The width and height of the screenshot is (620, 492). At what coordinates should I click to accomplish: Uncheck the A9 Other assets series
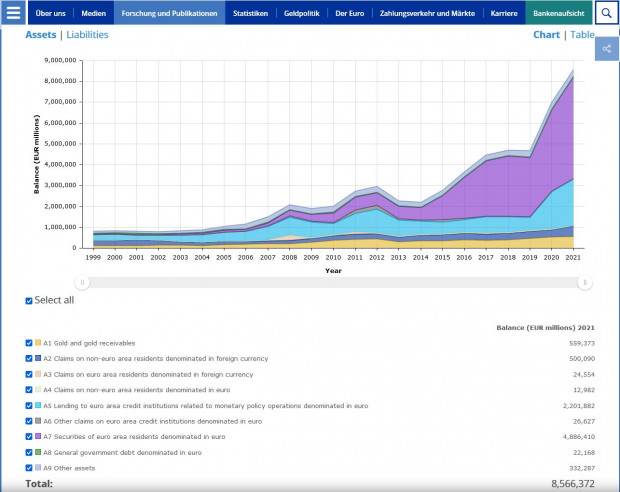coord(29,468)
